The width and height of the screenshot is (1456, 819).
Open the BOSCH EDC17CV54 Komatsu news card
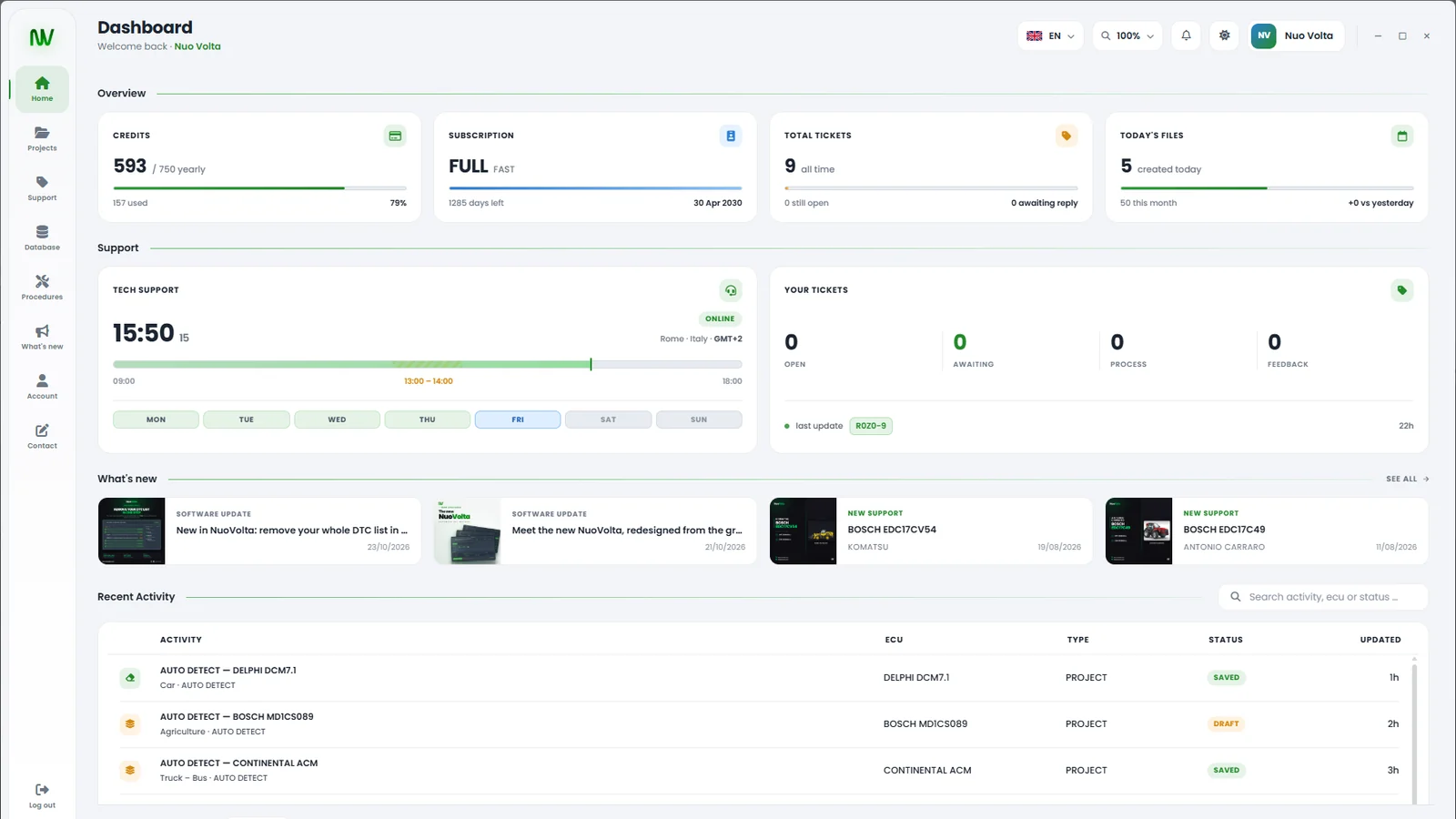pos(931,531)
